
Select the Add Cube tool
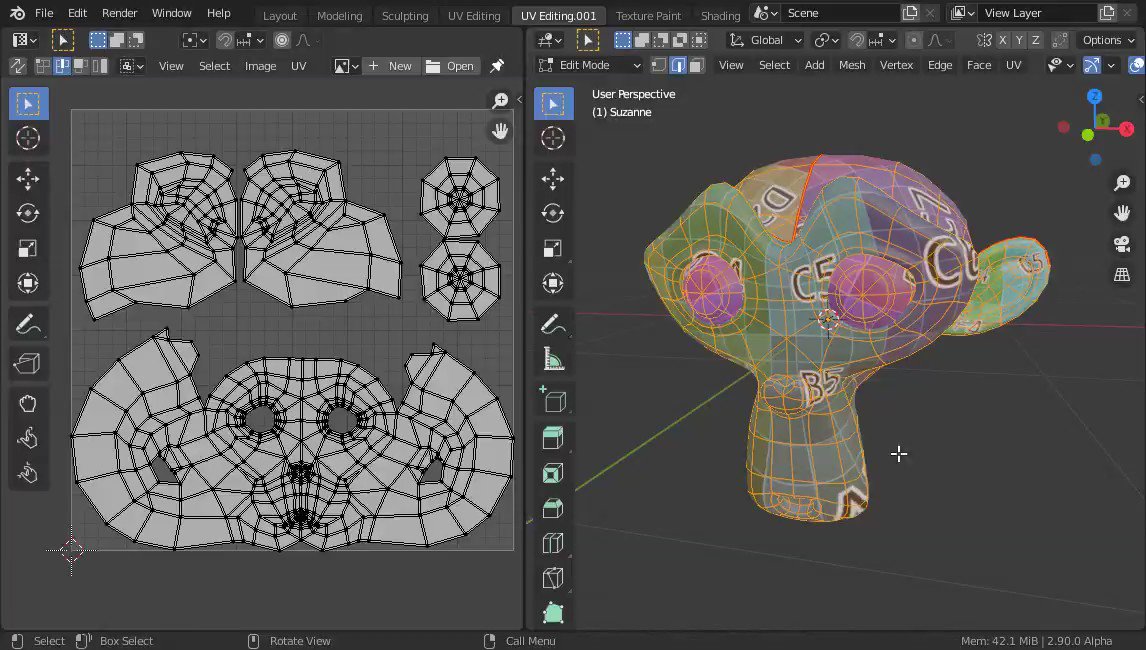point(553,400)
